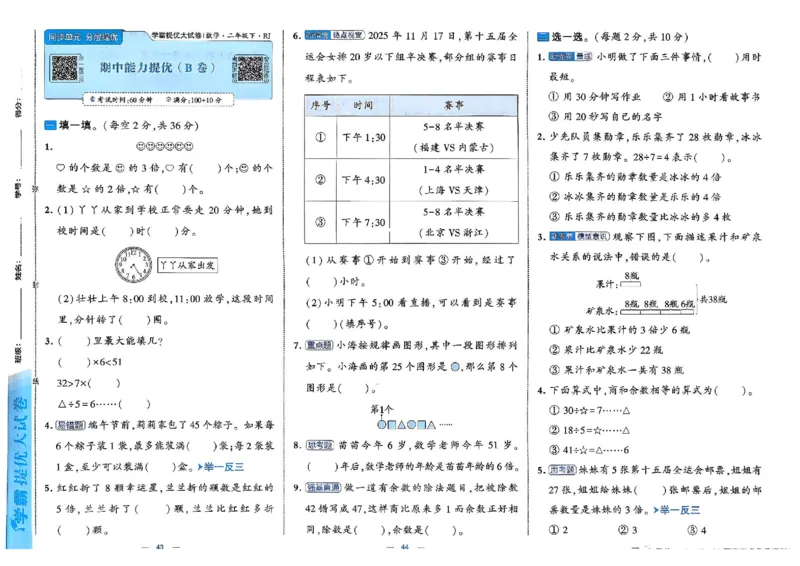Click the 丫丫从家出发 label box
800x566 pixels.
(x=187, y=265)
